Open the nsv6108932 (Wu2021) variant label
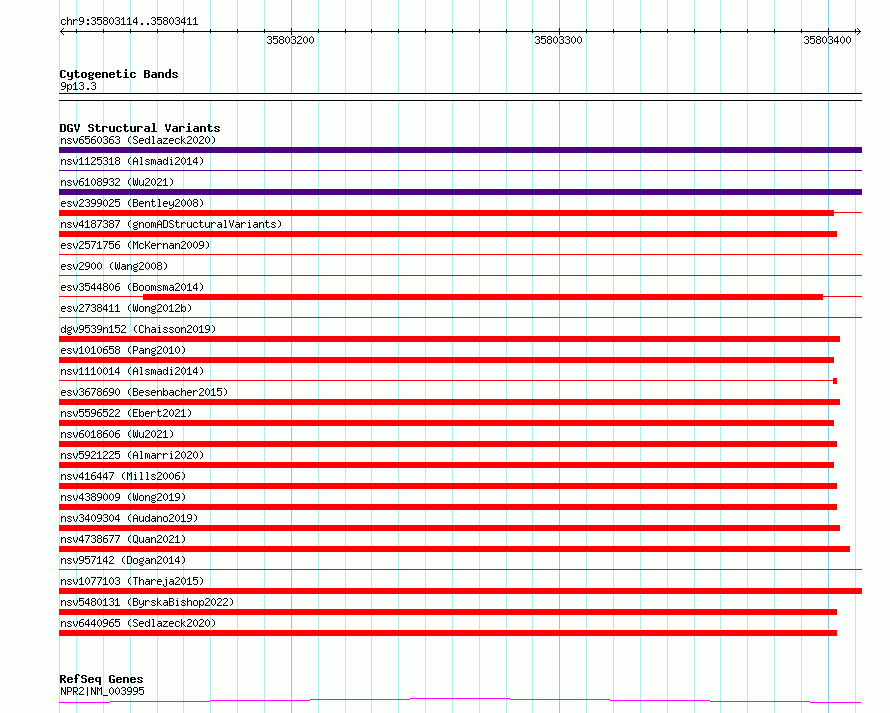 click(x=117, y=182)
